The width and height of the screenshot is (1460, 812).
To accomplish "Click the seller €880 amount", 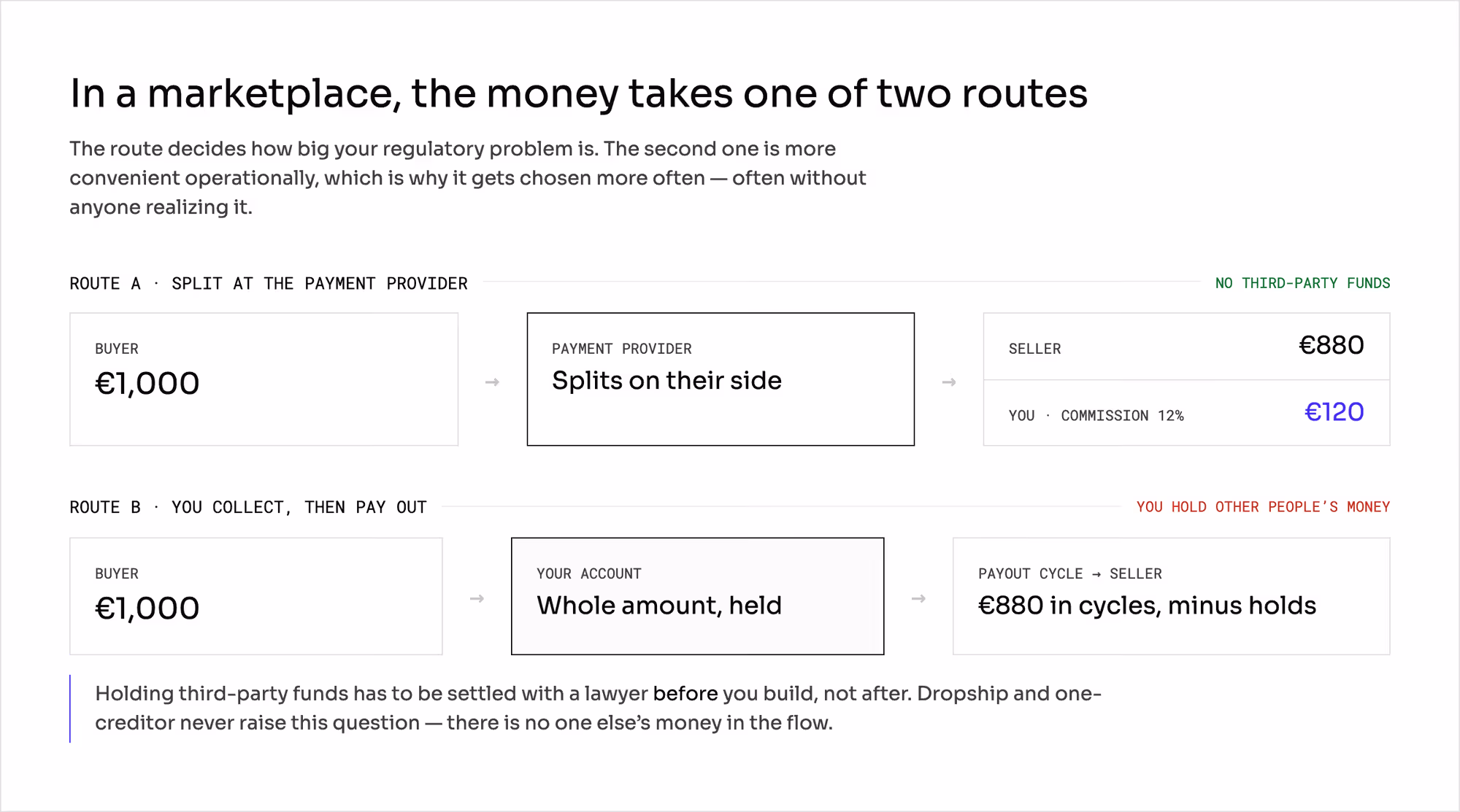I will [x=1331, y=345].
